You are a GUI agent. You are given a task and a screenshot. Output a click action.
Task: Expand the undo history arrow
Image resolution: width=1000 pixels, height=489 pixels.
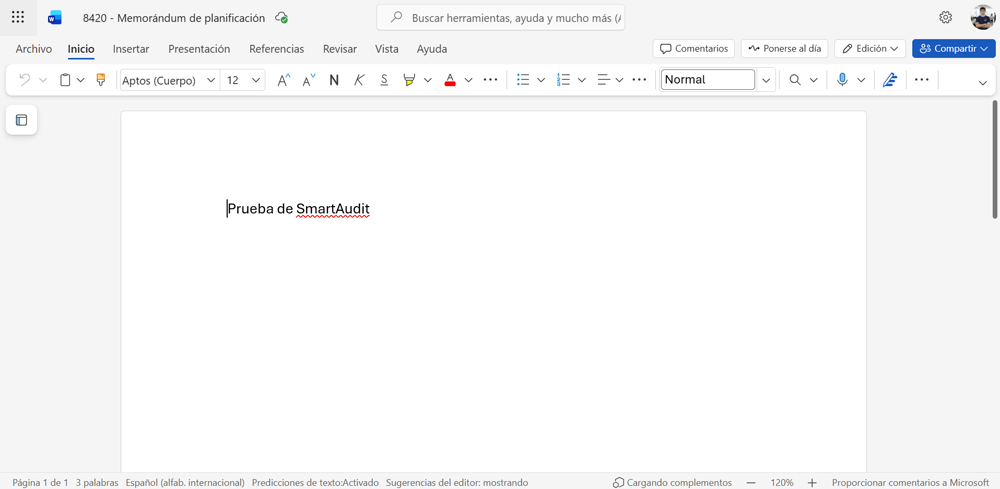tap(43, 80)
